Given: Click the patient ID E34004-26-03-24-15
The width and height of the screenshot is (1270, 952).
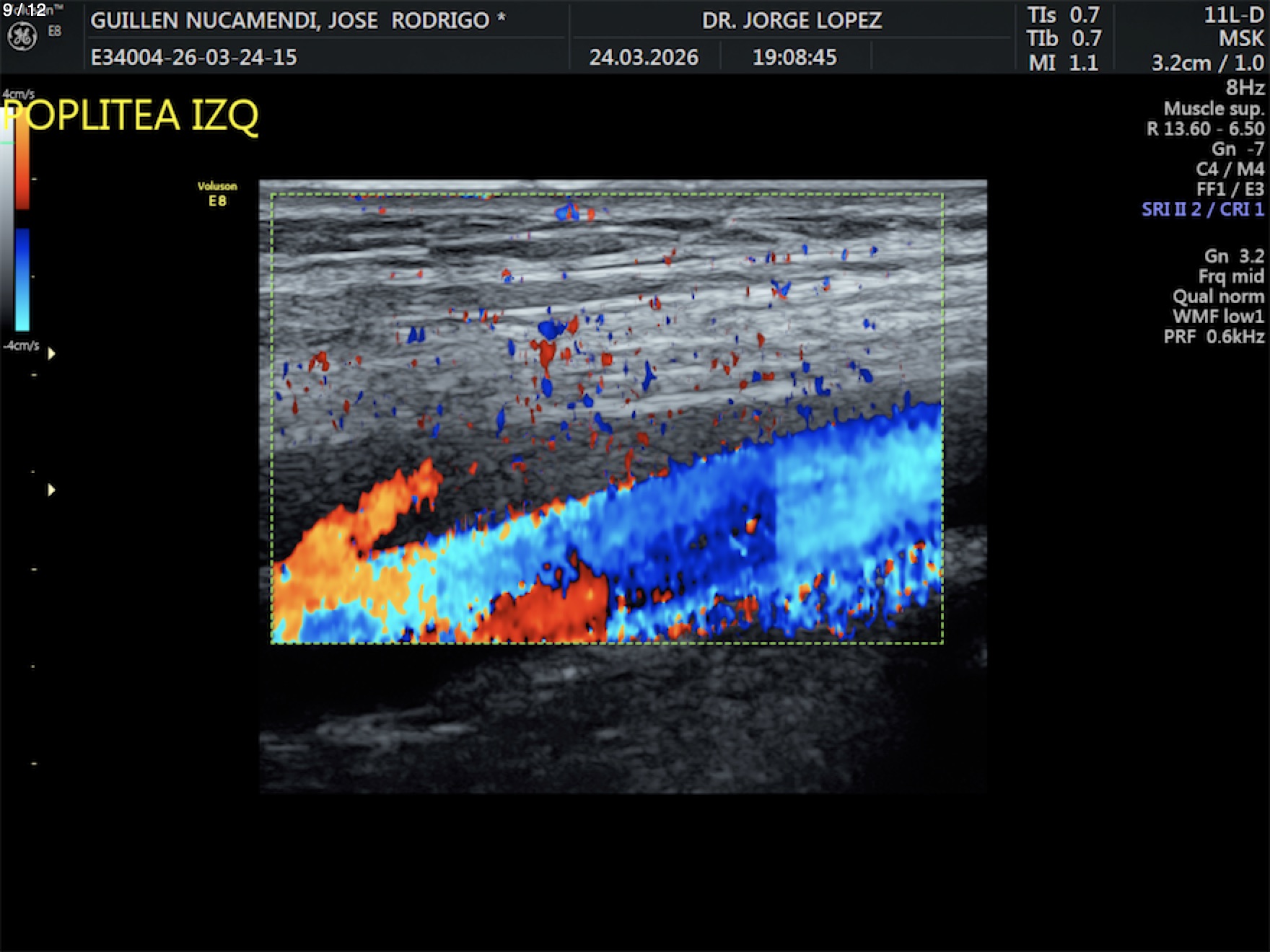Looking at the screenshot, I should pos(193,57).
